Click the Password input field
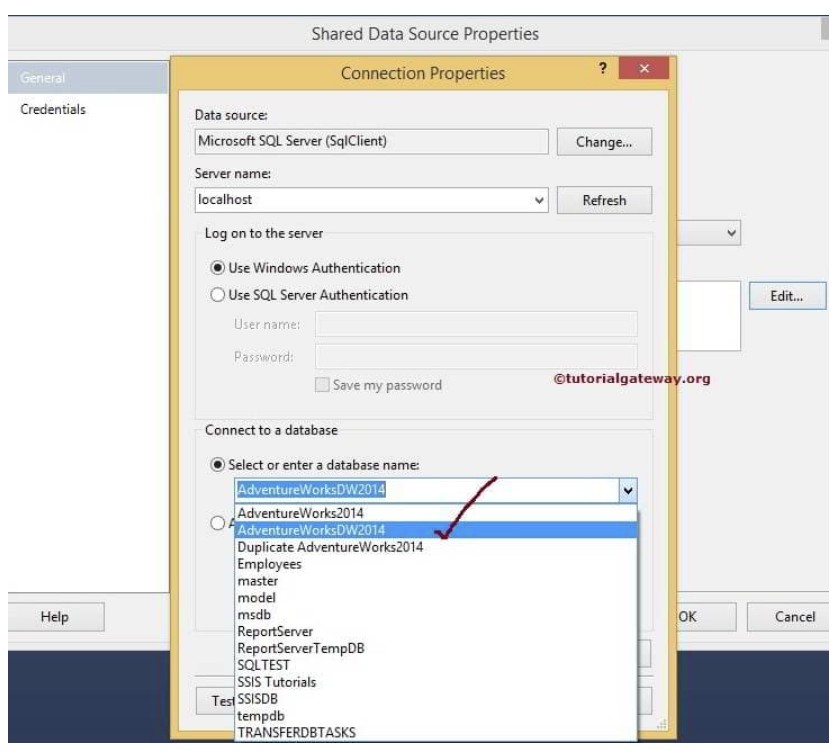 [476, 356]
